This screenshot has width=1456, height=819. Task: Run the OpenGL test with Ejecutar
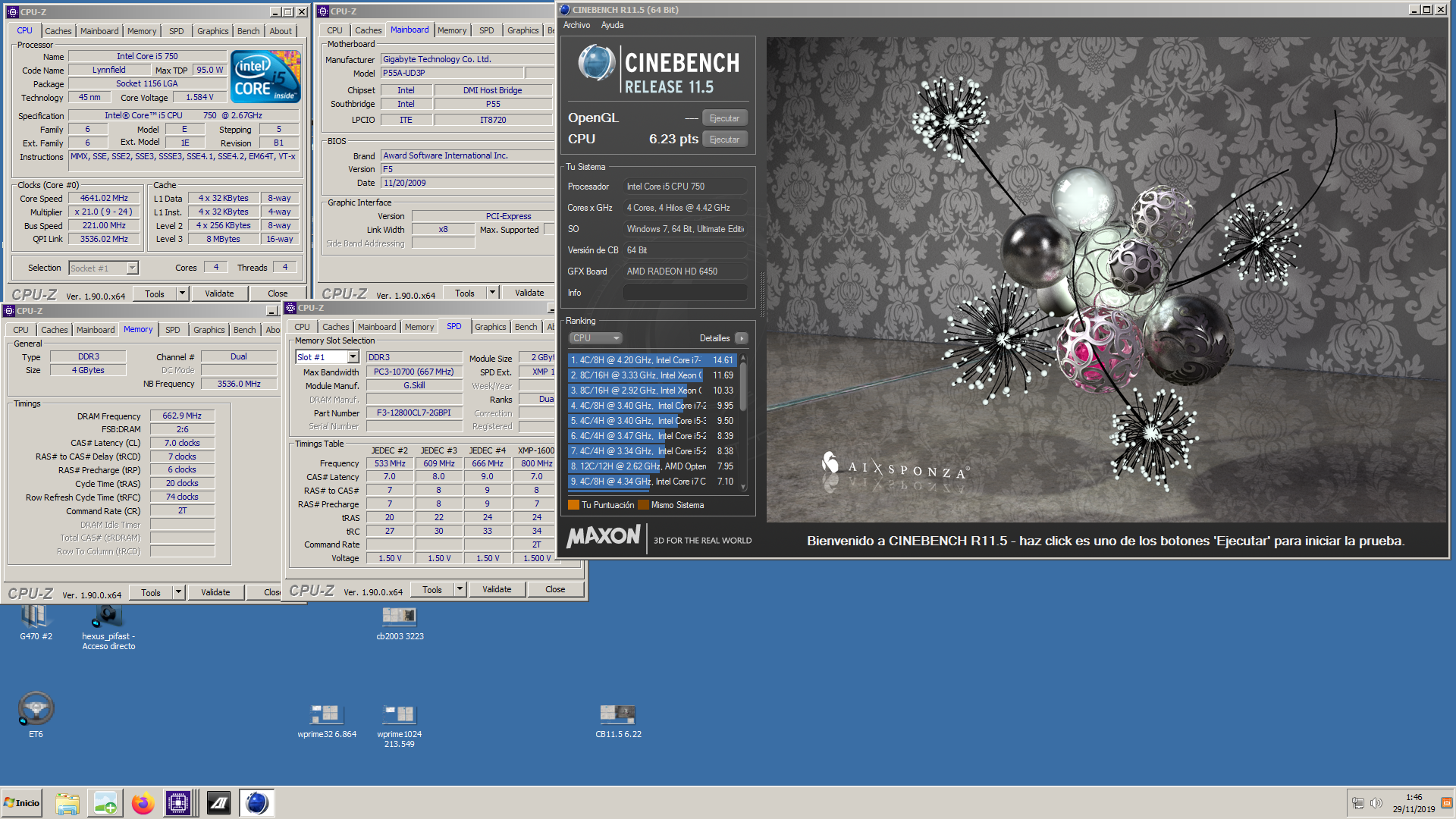coord(724,118)
